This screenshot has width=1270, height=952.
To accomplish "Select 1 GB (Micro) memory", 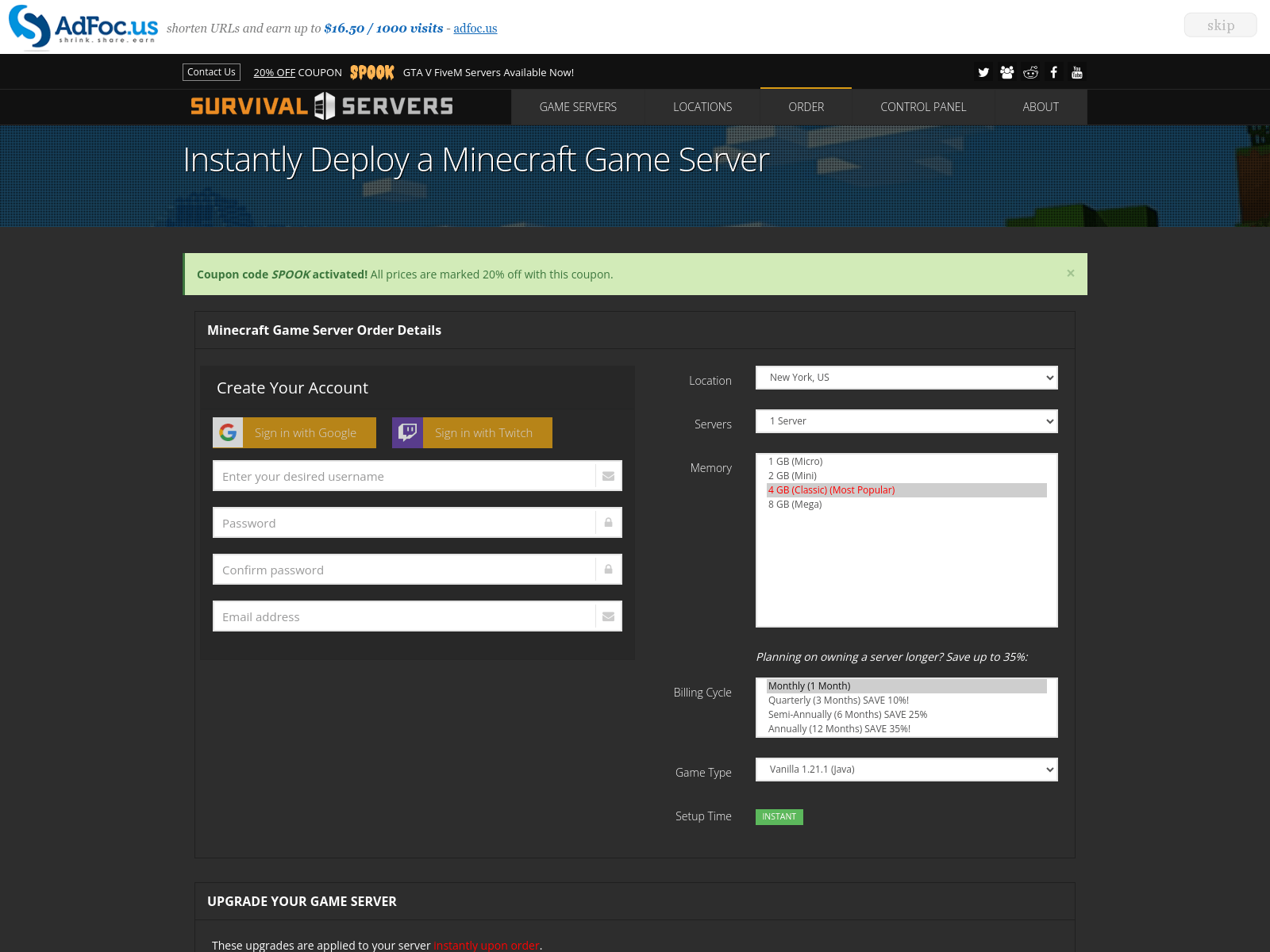I will click(906, 462).
